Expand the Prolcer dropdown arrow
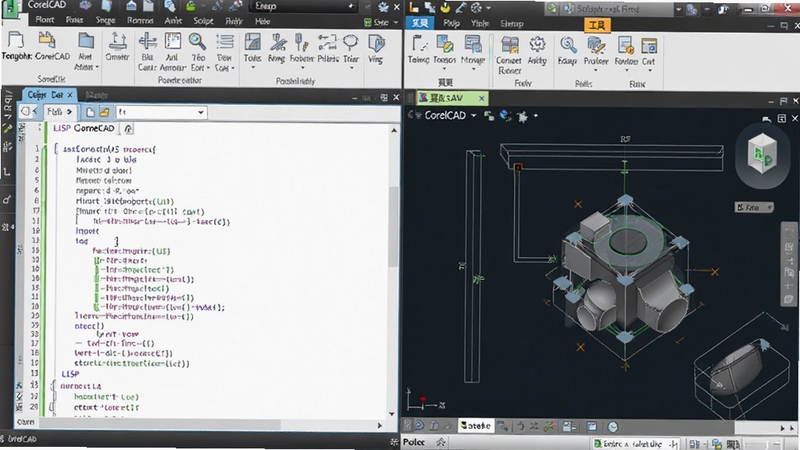800x450 pixels. (595, 70)
